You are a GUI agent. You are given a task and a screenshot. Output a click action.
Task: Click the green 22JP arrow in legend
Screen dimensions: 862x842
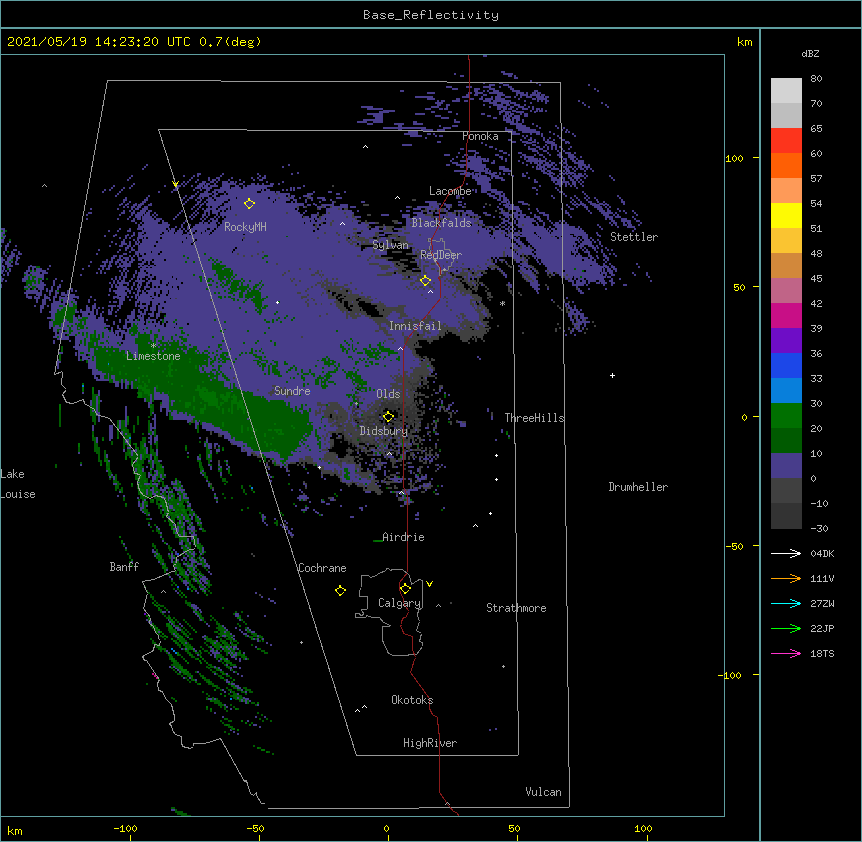pyautogui.click(x=786, y=628)
